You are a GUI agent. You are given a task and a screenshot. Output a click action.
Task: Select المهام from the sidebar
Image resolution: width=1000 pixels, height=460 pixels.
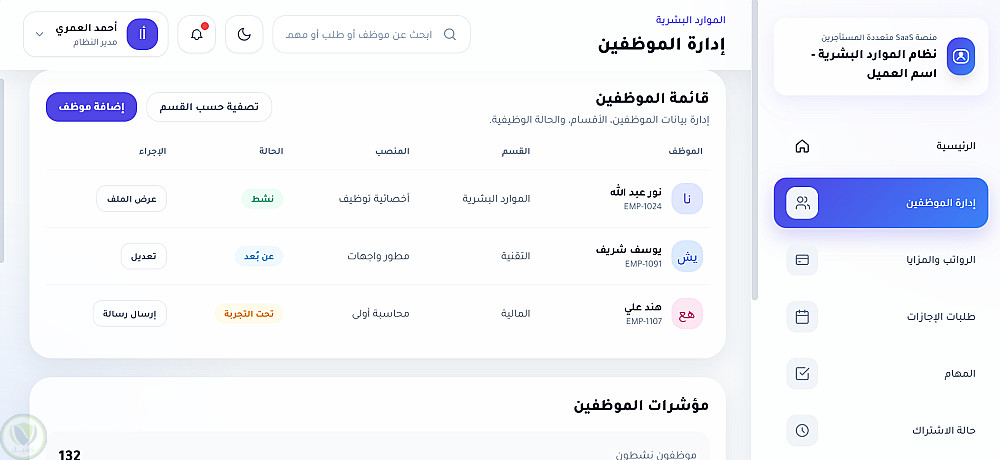click(x=958, y=374)
